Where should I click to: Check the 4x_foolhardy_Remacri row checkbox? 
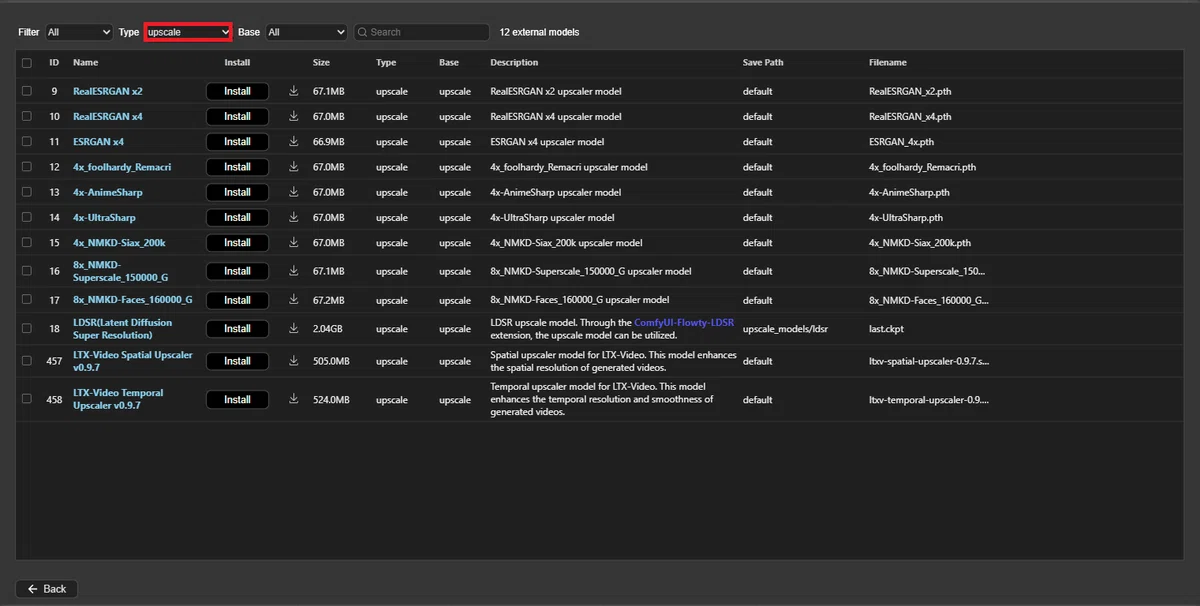point(27,167)
